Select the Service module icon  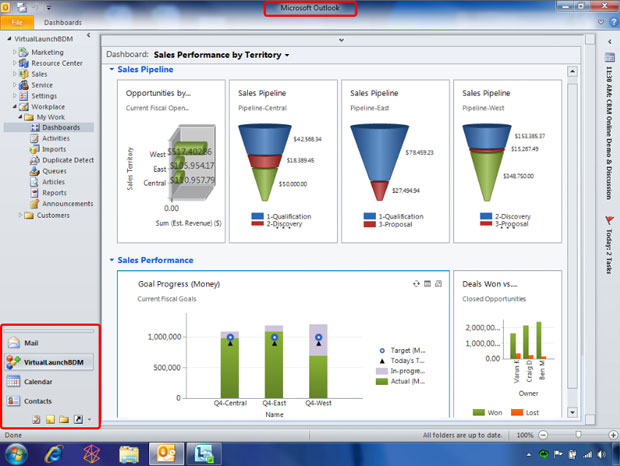(24, 85)
